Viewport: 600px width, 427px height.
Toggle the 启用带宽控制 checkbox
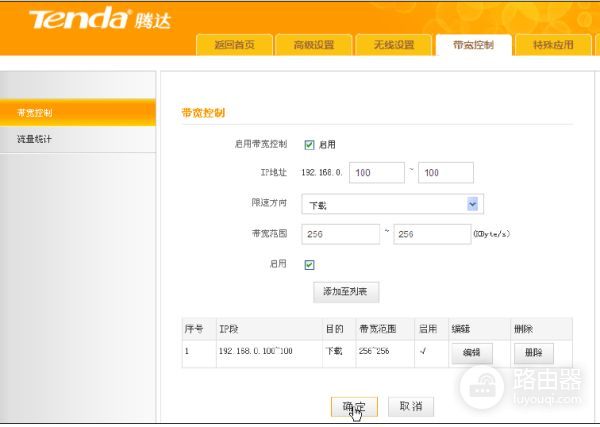(309, 144)
